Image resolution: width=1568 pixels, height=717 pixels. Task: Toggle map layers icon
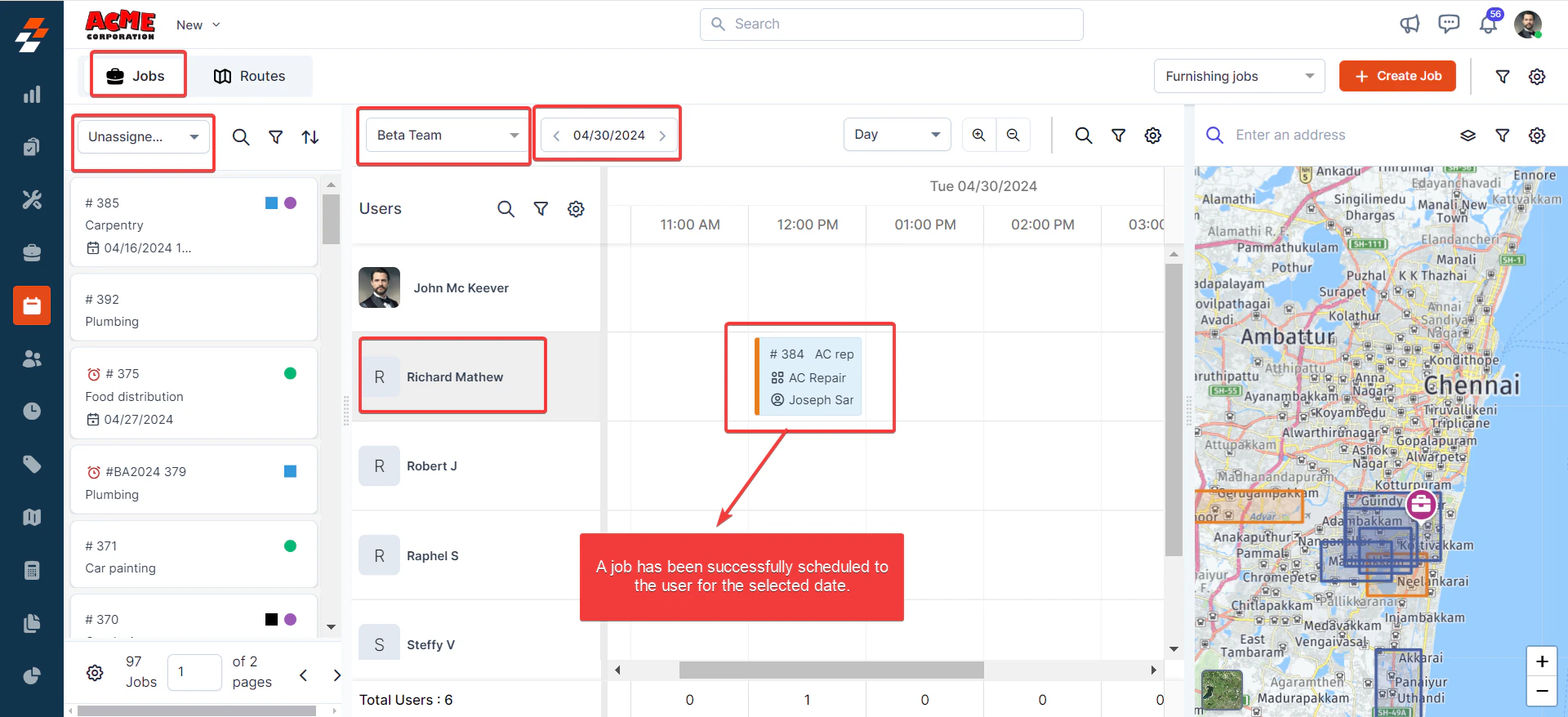point(1468,136)
